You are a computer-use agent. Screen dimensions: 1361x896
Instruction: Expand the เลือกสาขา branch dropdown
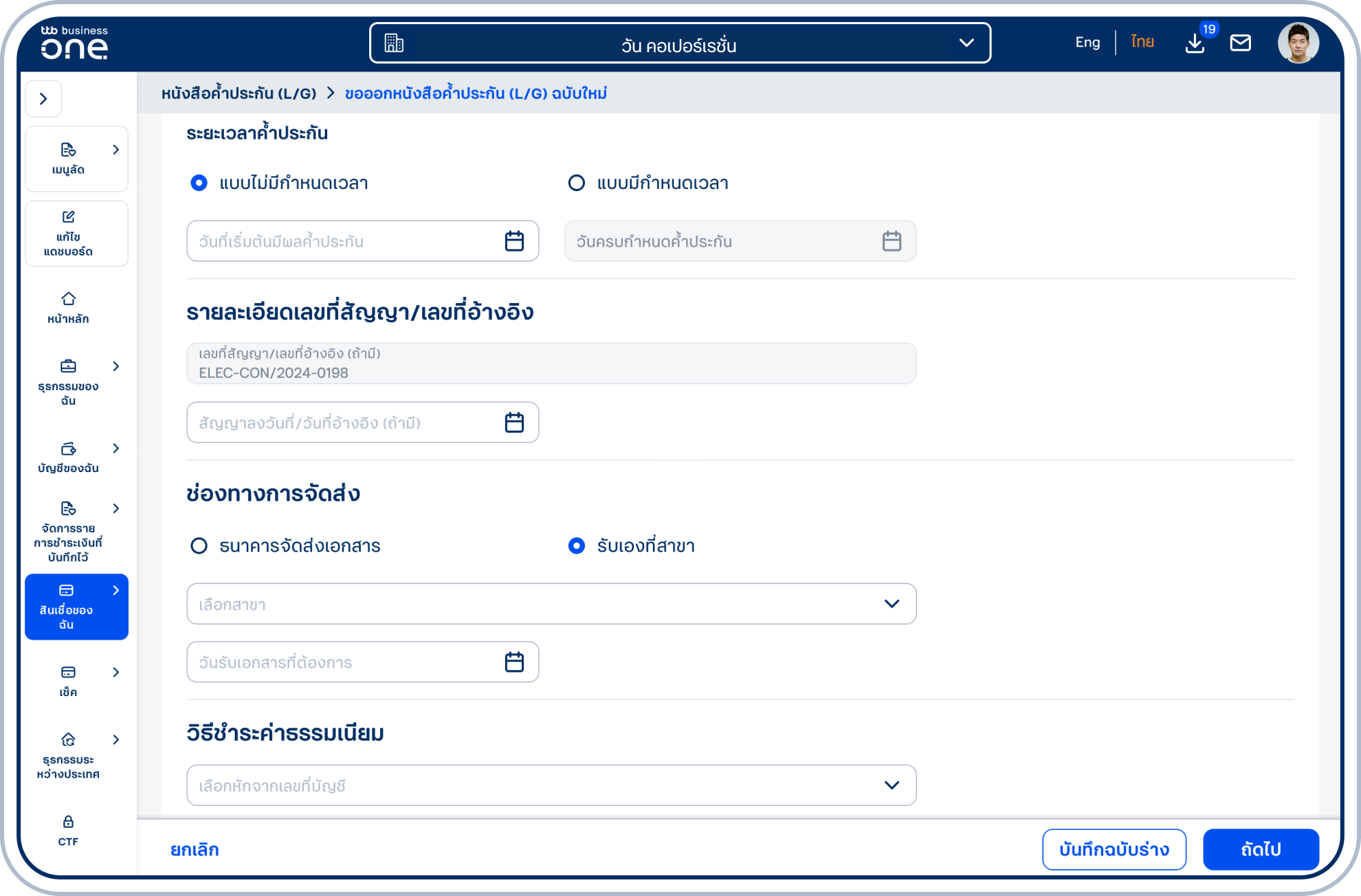coord(551,604)
